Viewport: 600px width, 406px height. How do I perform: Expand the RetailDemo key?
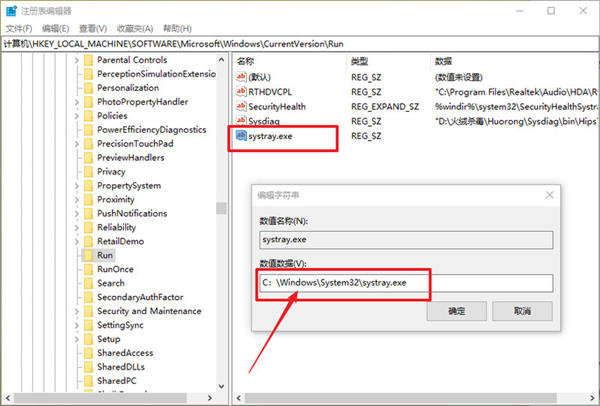click(x=77, y=241)
